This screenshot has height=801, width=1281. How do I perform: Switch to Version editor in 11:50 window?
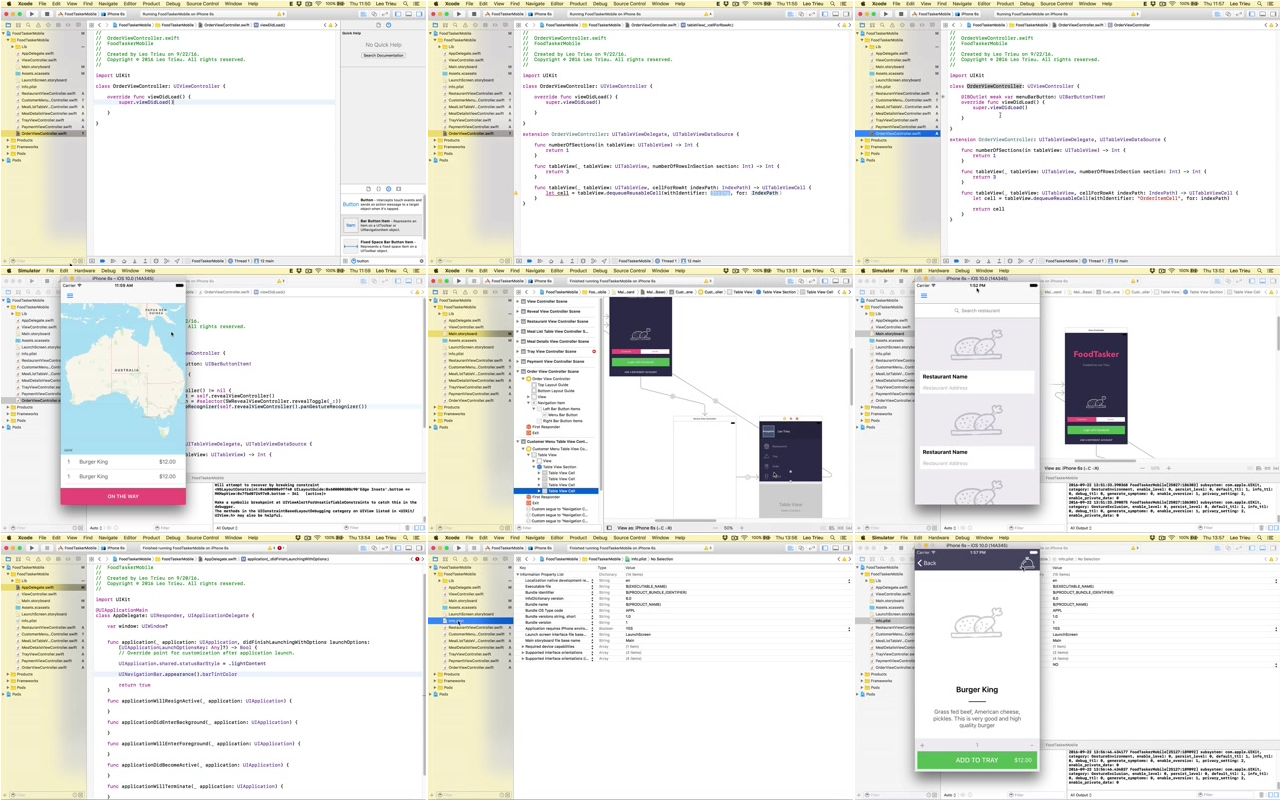(x=385, y=14)
